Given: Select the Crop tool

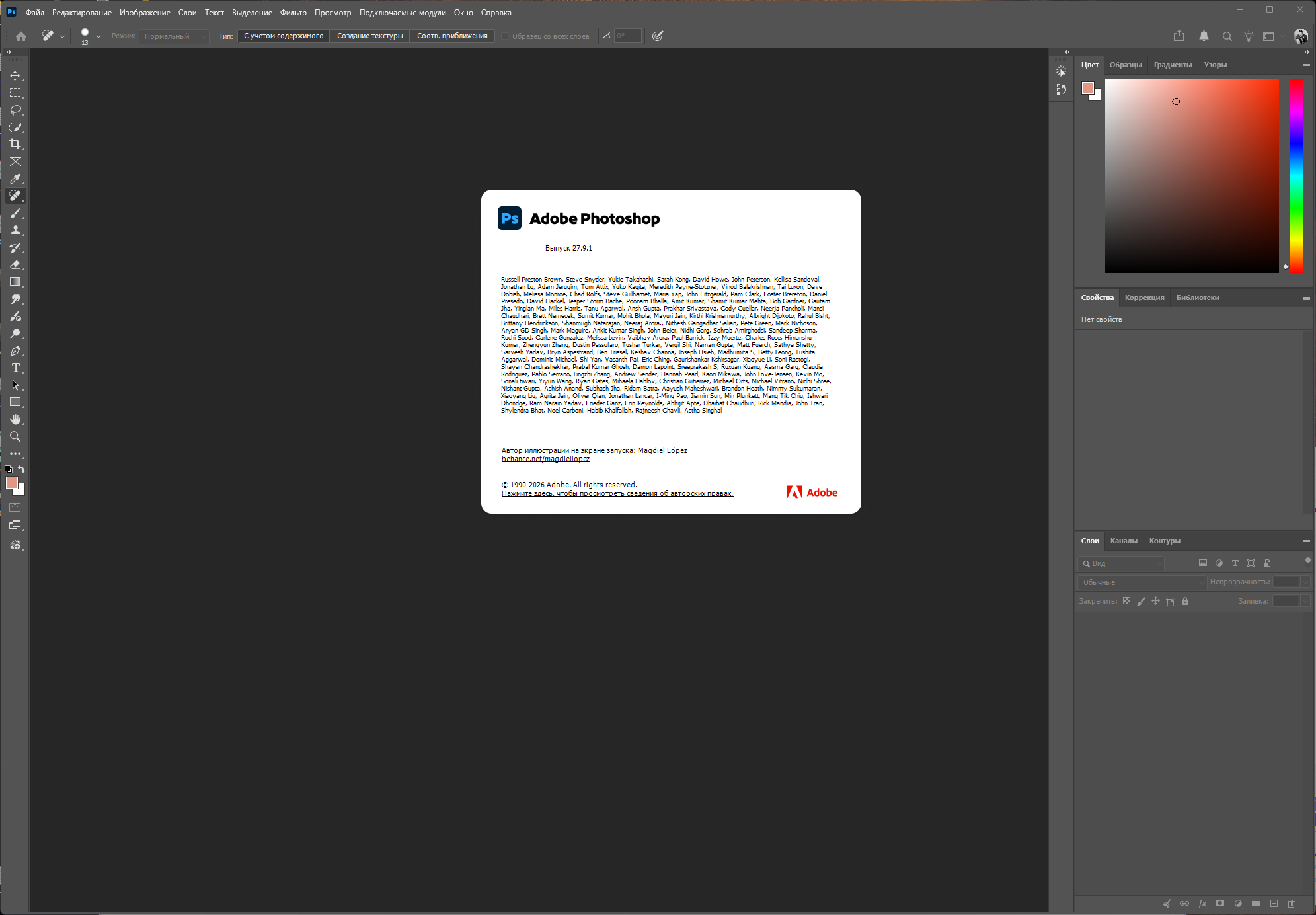Looking at the screenshot, I should point(15,144).
